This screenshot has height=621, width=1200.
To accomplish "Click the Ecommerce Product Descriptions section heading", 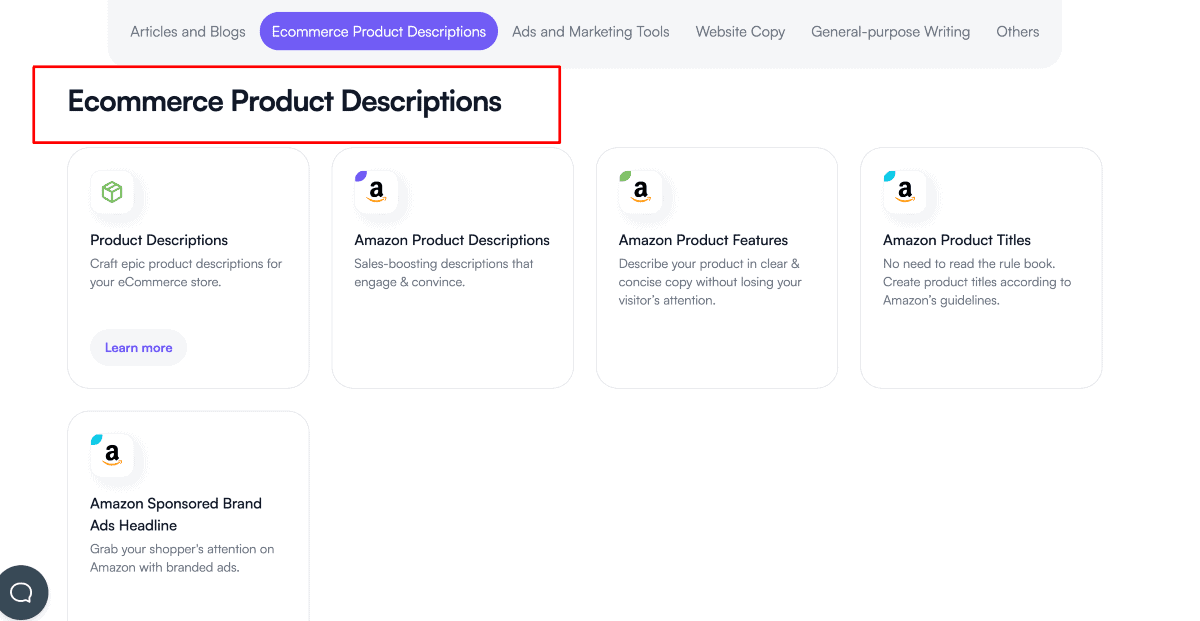I will tap(285, 102).
